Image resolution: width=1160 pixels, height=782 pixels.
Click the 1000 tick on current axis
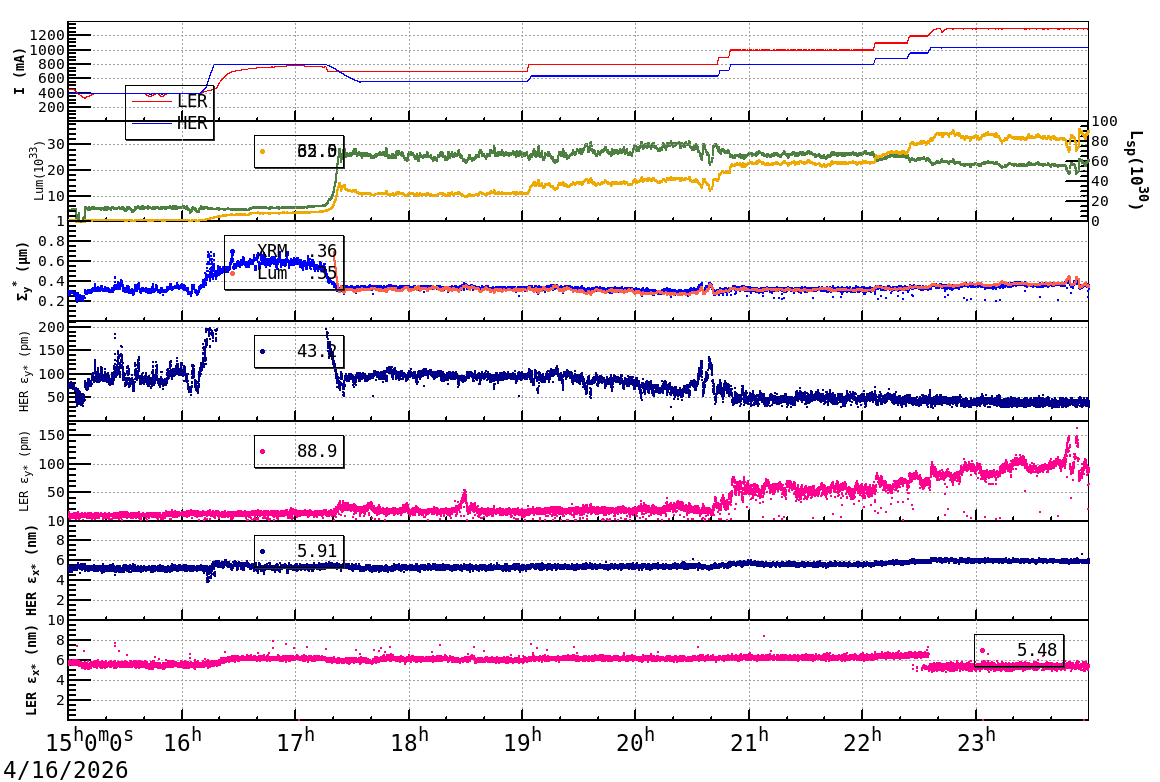tap(48, 50)
